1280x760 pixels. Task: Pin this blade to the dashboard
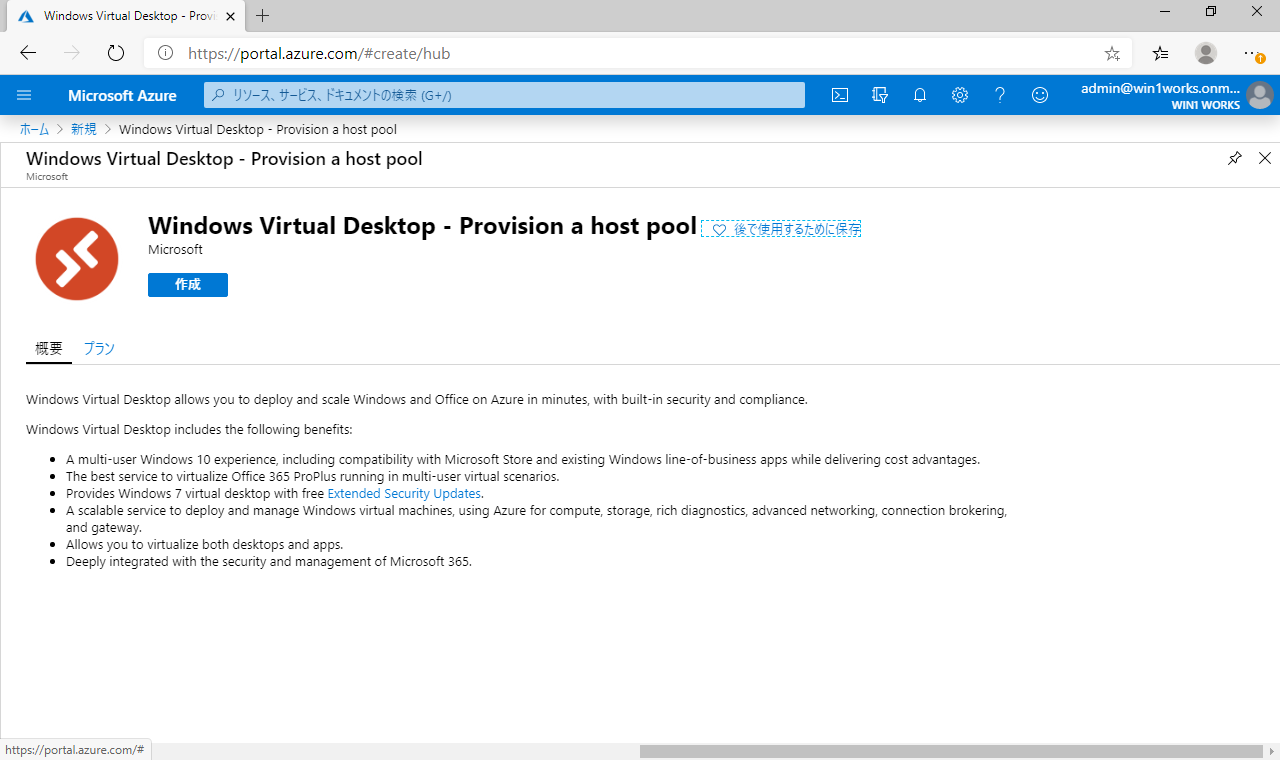tap(1235, 158)
